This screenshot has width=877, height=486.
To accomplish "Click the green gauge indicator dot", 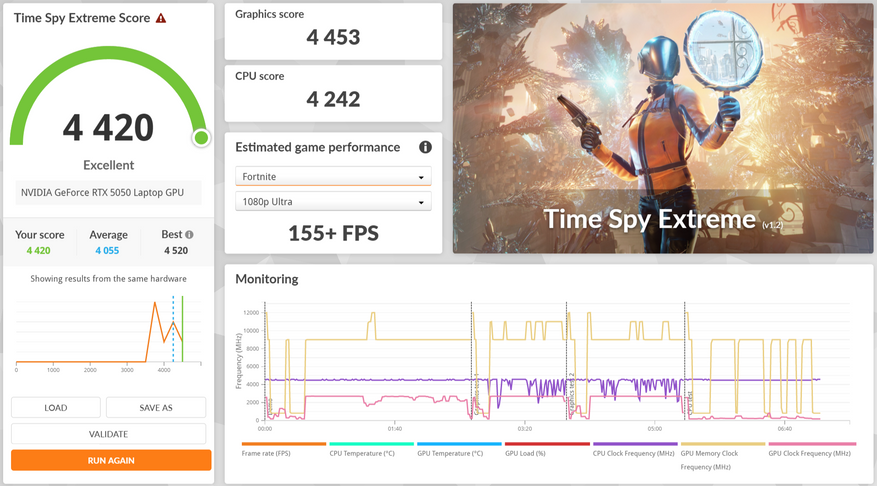I will [x=201, y=138].
